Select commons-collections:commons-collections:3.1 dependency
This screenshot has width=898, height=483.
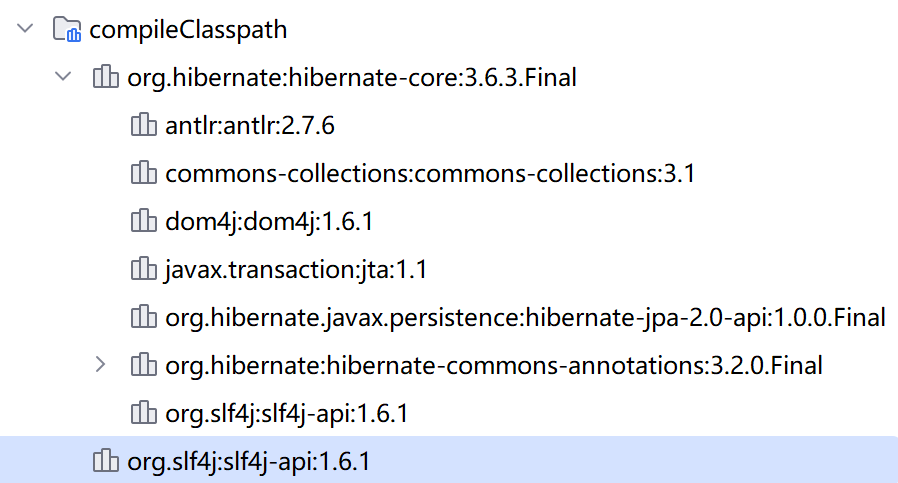(430, 174)
